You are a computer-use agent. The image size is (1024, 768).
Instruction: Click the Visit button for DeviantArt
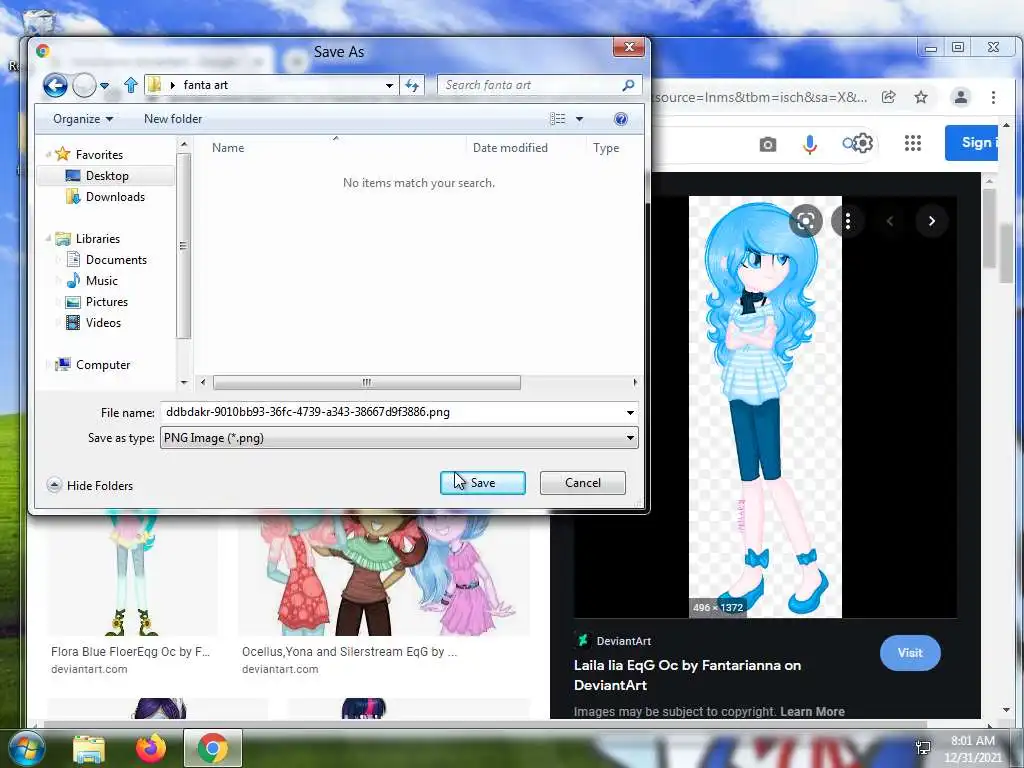910,652
